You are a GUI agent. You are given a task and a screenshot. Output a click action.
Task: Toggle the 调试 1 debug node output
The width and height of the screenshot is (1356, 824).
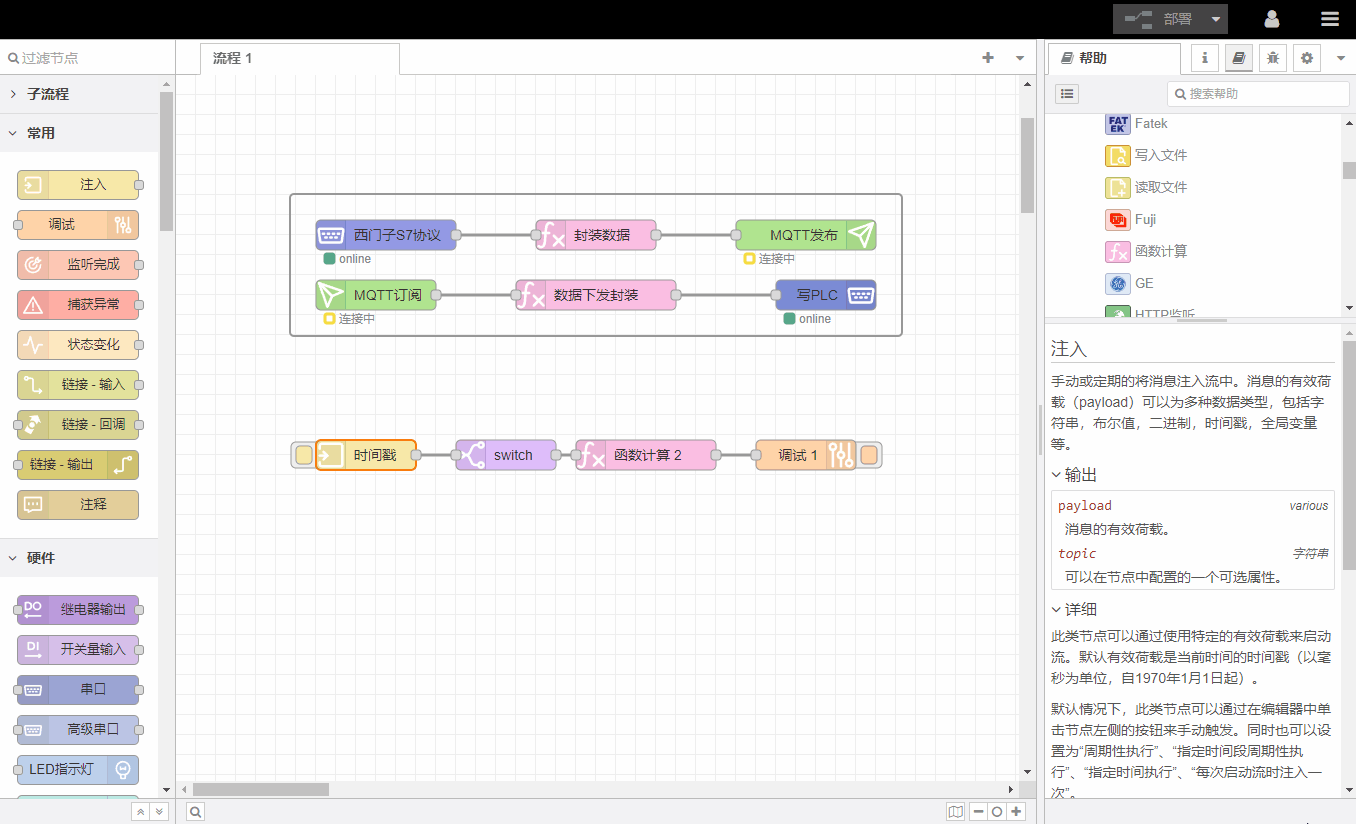click(x=869, y=455)
